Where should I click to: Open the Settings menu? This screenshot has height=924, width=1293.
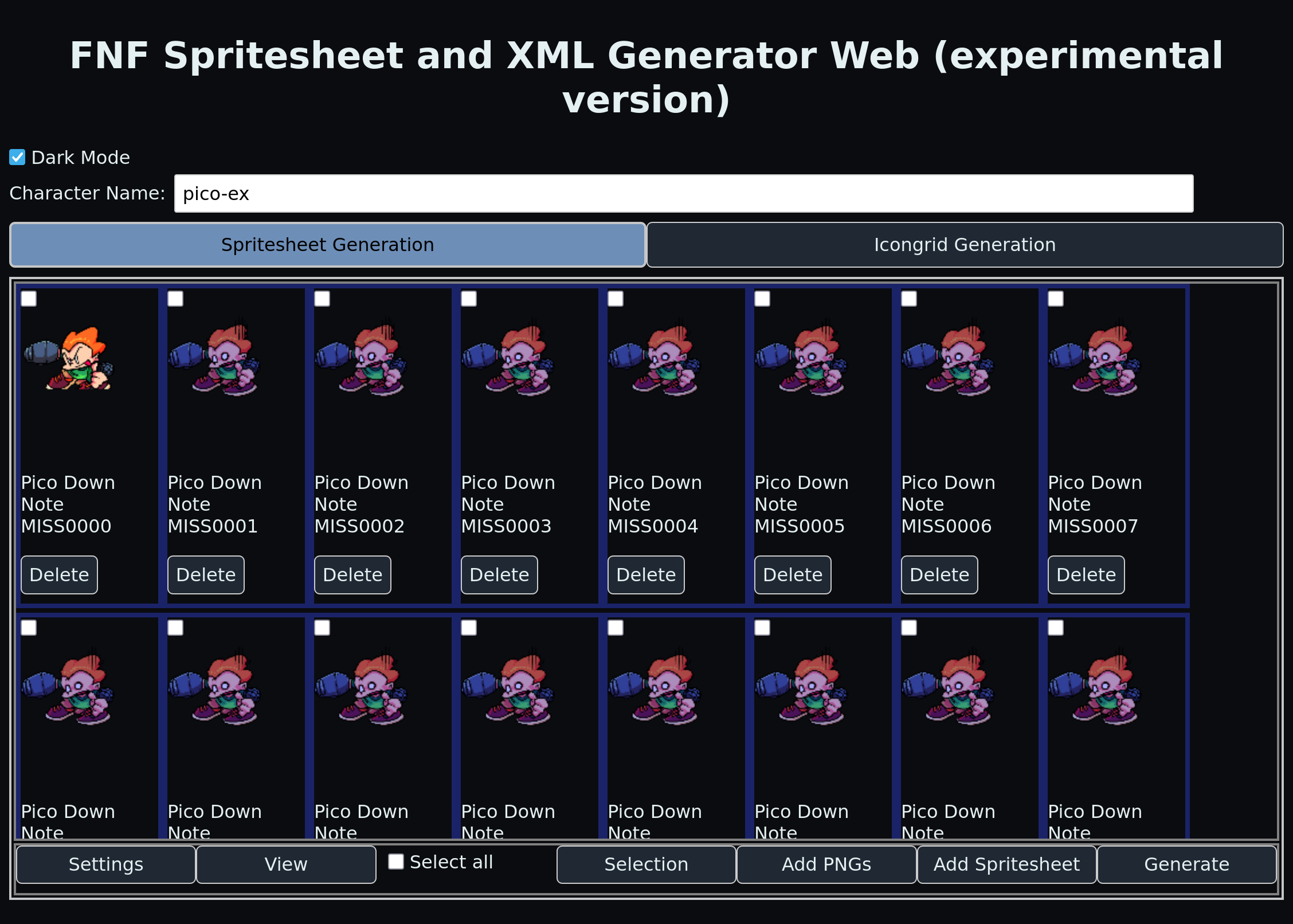coord(106,864)
